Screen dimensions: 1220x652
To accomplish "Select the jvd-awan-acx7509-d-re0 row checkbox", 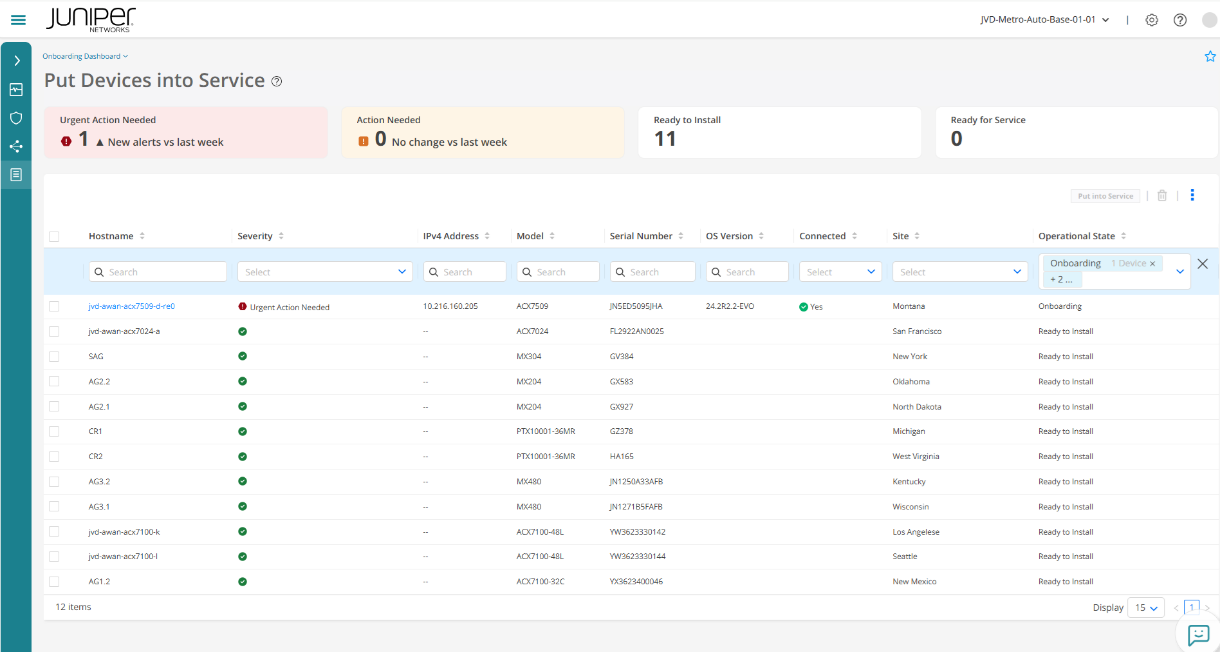I will [x=54, y=306].
